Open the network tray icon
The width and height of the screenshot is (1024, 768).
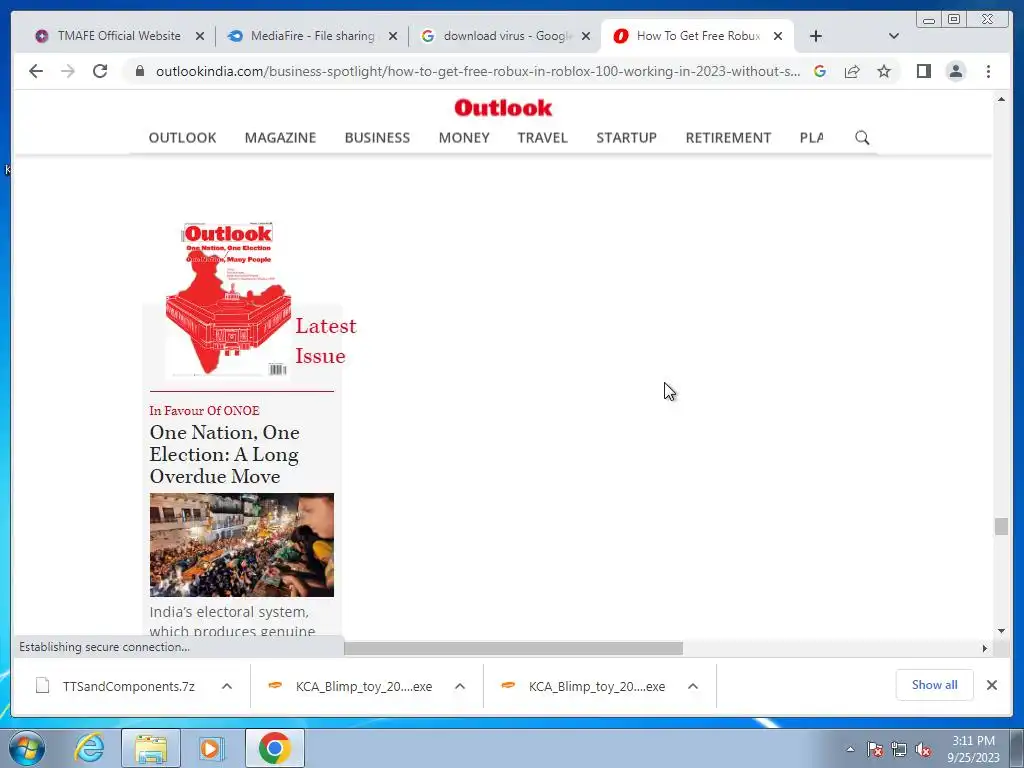click(x=899, y=749)
